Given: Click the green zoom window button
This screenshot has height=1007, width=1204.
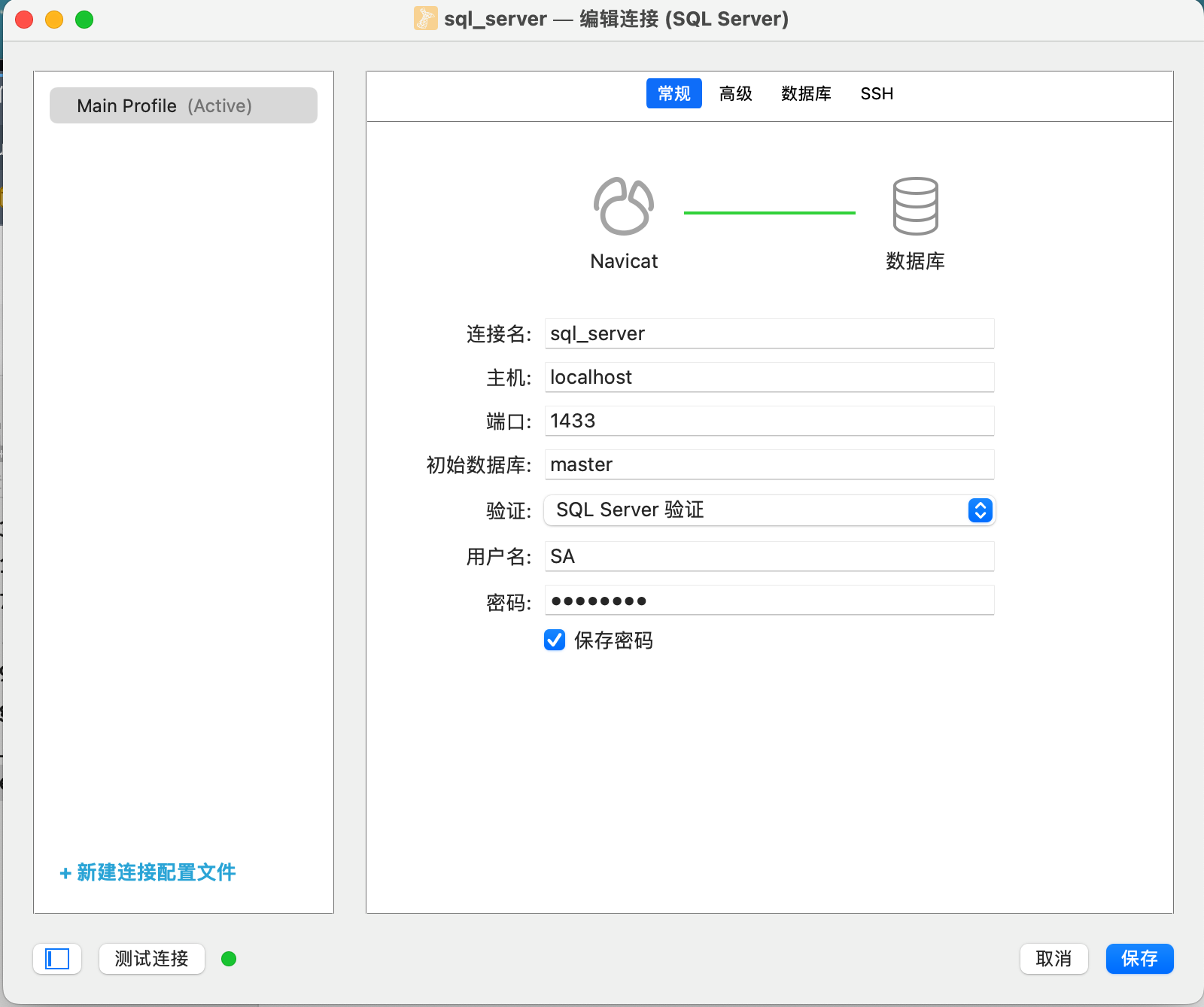Looking at the screenshot, I should 84,20.
